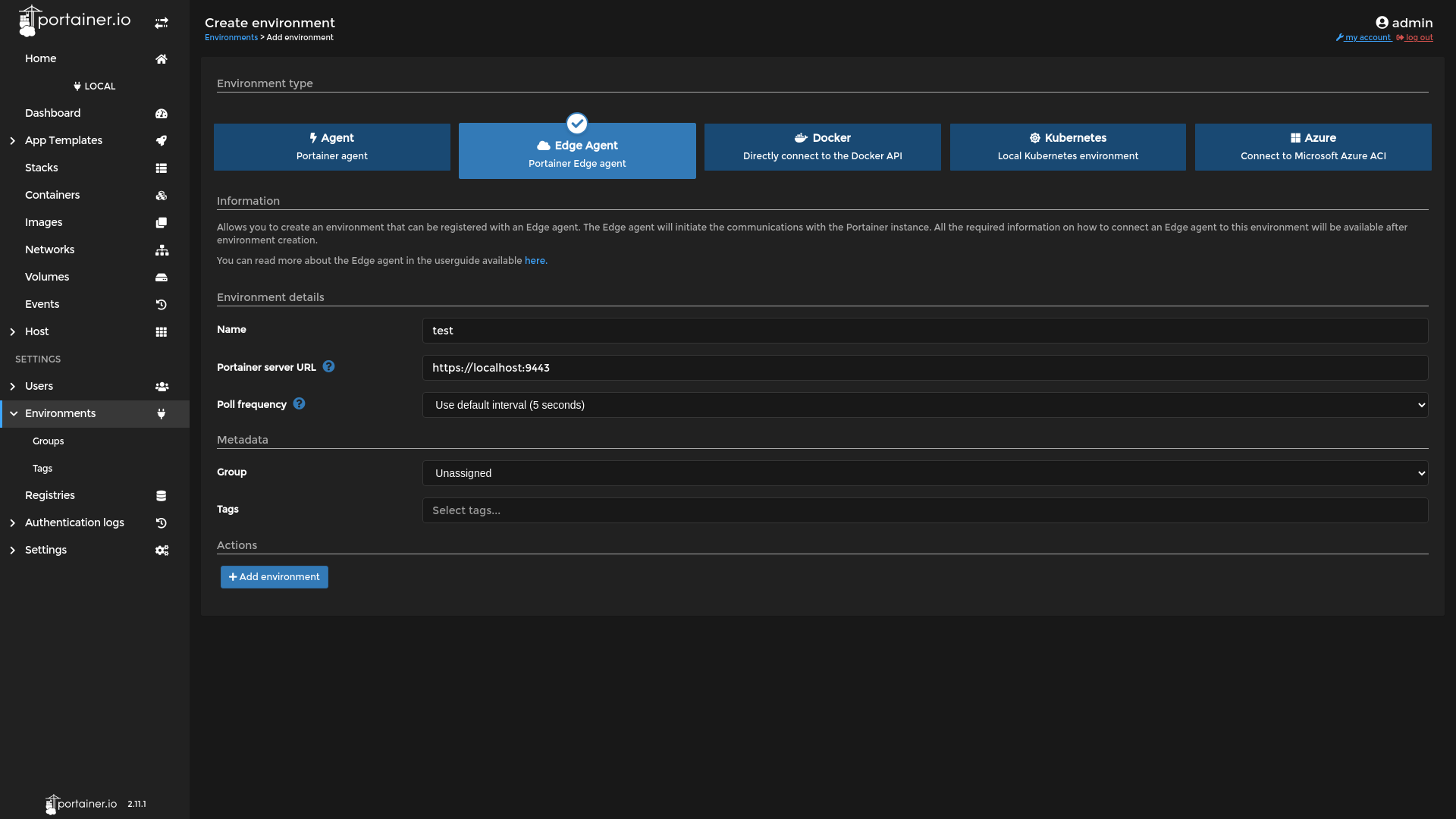Open Tags under Environments
This screenshot has width=1456, height=819.
point(95,469)
